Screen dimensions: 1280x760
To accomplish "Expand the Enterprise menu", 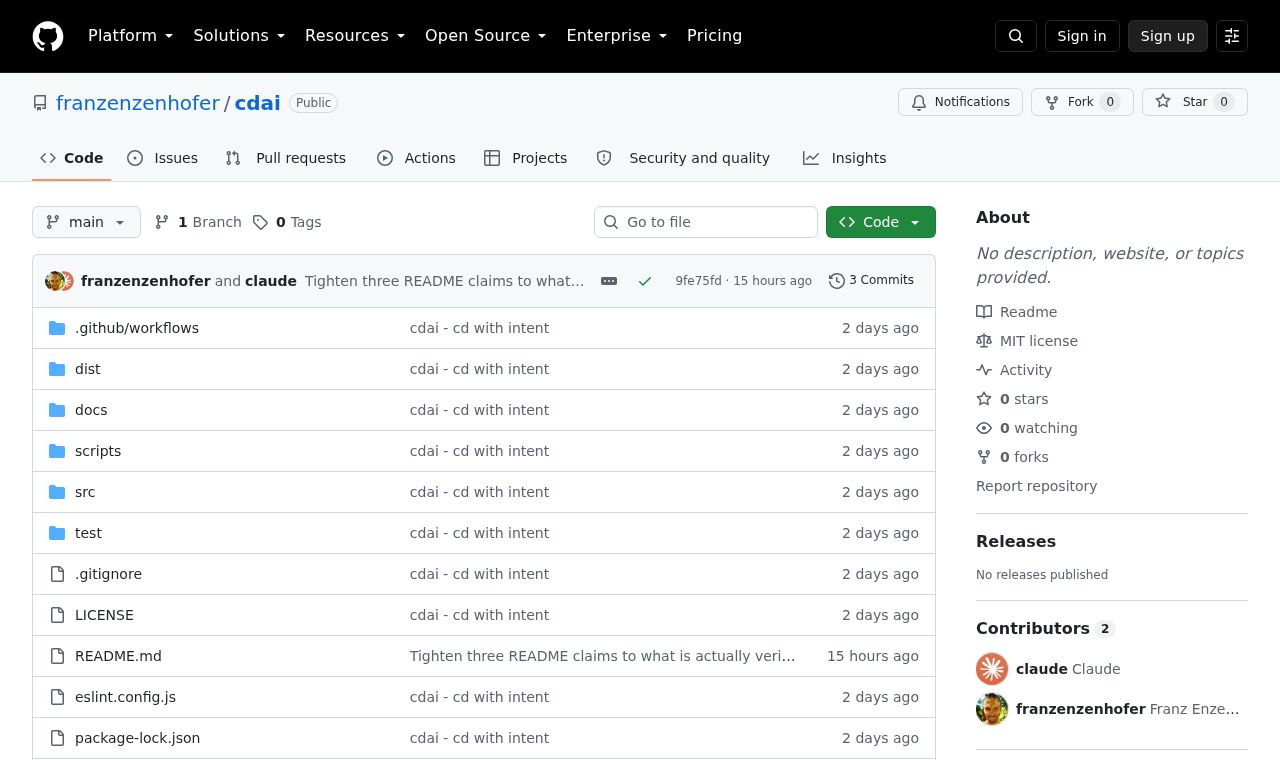I will click(617, 36).
